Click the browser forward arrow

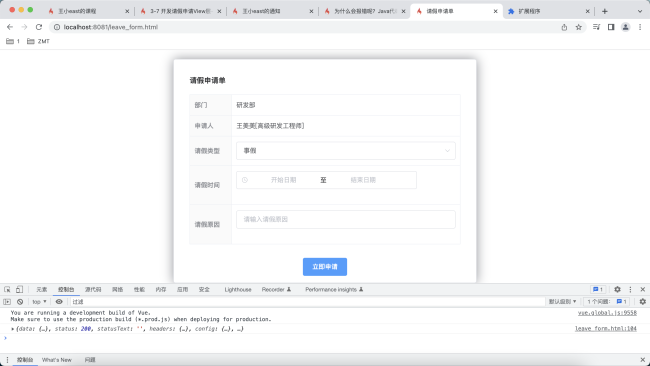tap(24, 27)
